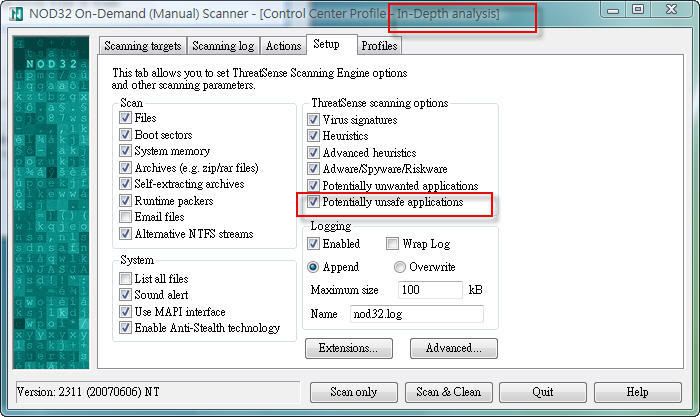Open the Scanning log tab

tap(223, 46)
